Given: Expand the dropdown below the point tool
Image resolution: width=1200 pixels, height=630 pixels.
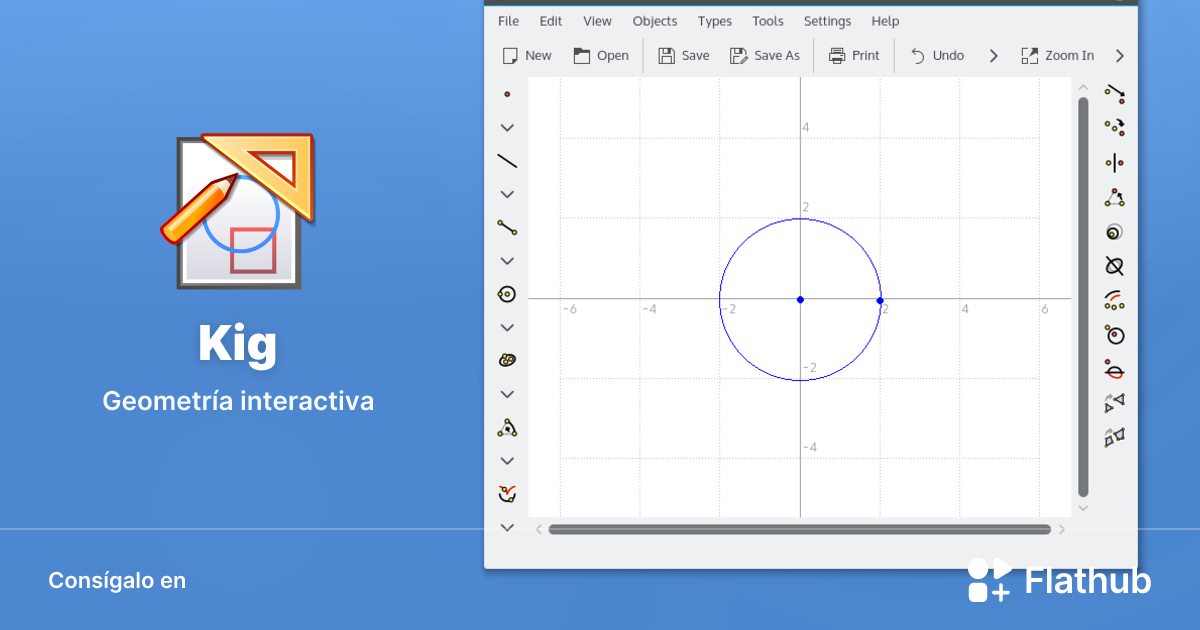Looking at the screenshot, I should coord(507,128).
